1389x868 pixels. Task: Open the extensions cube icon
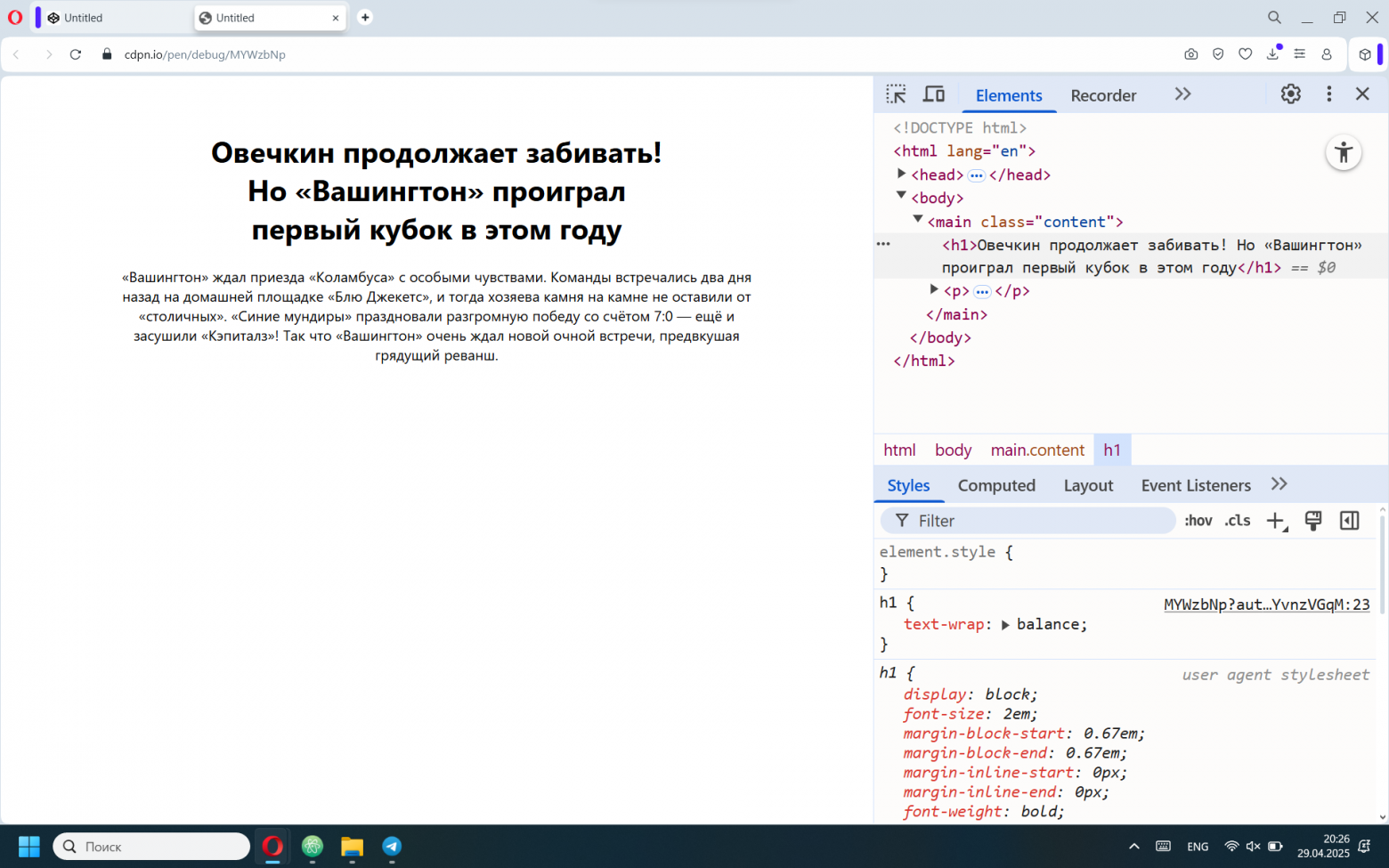[1365, 54]
